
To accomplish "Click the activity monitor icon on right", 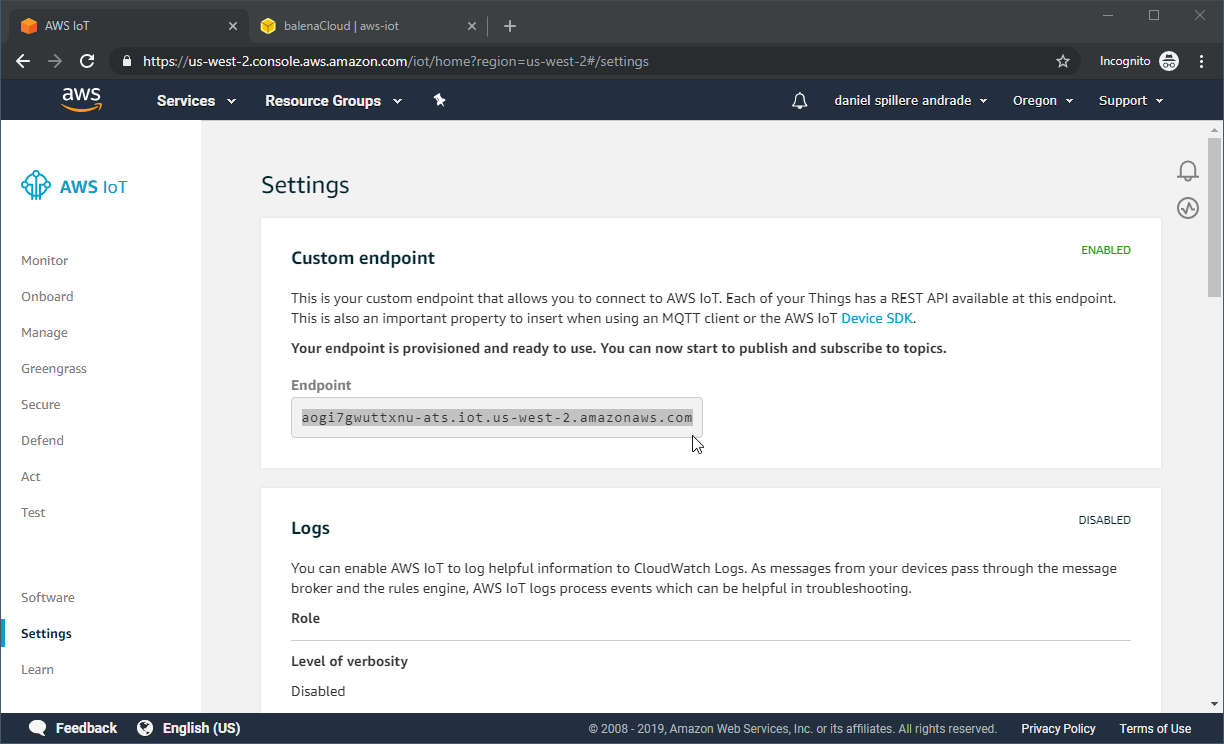I will point(1187,208).
